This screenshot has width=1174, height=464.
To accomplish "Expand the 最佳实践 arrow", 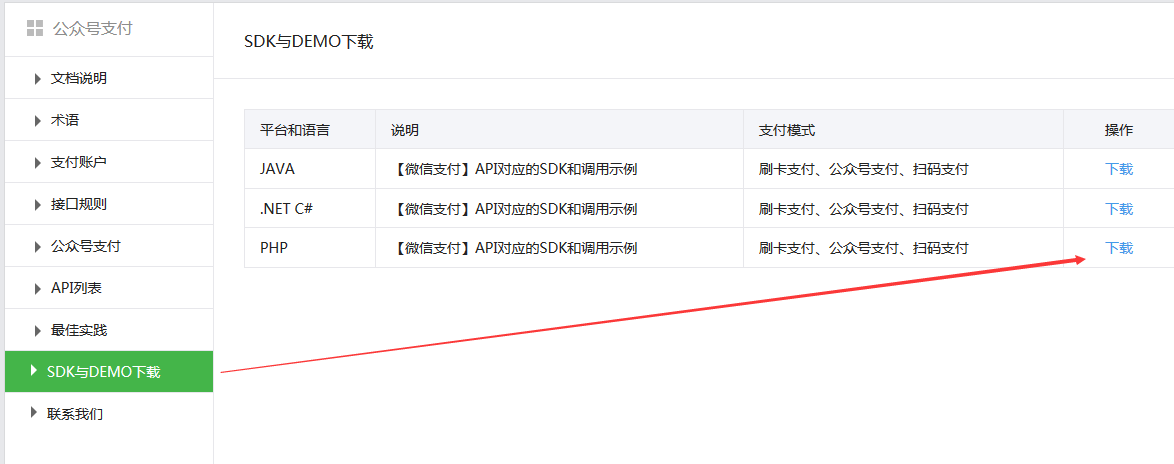I will click(37, 330).
